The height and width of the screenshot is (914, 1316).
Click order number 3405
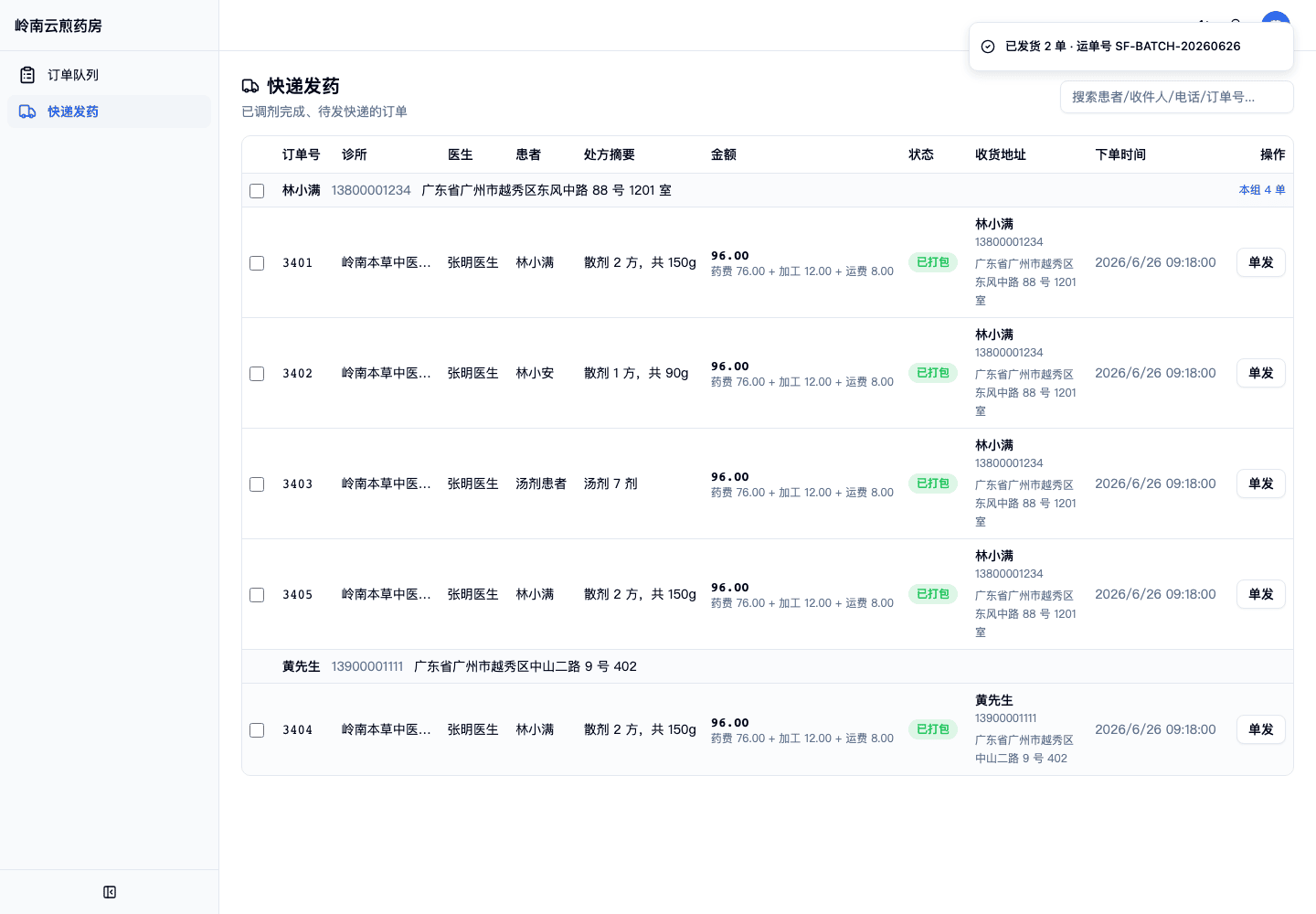(297, 595)
